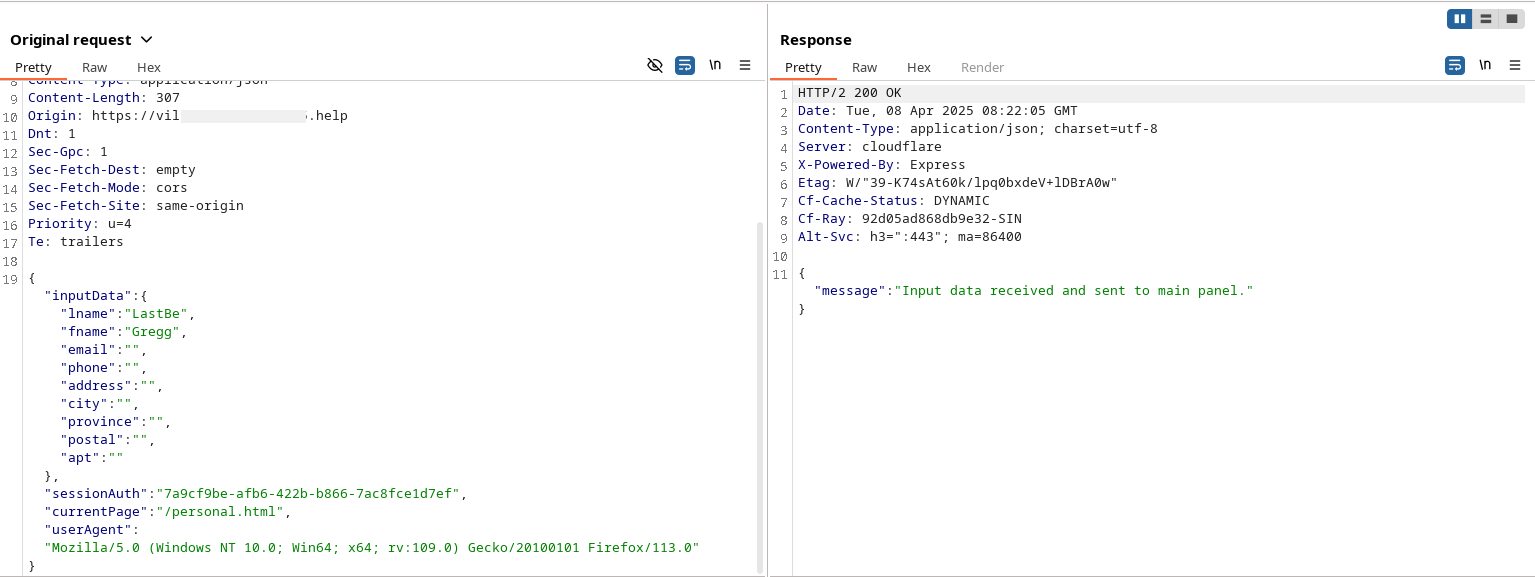Toggle the blue pause button at top right
The width and height of the screenshot is (1535, 577).
(1459, 18)
